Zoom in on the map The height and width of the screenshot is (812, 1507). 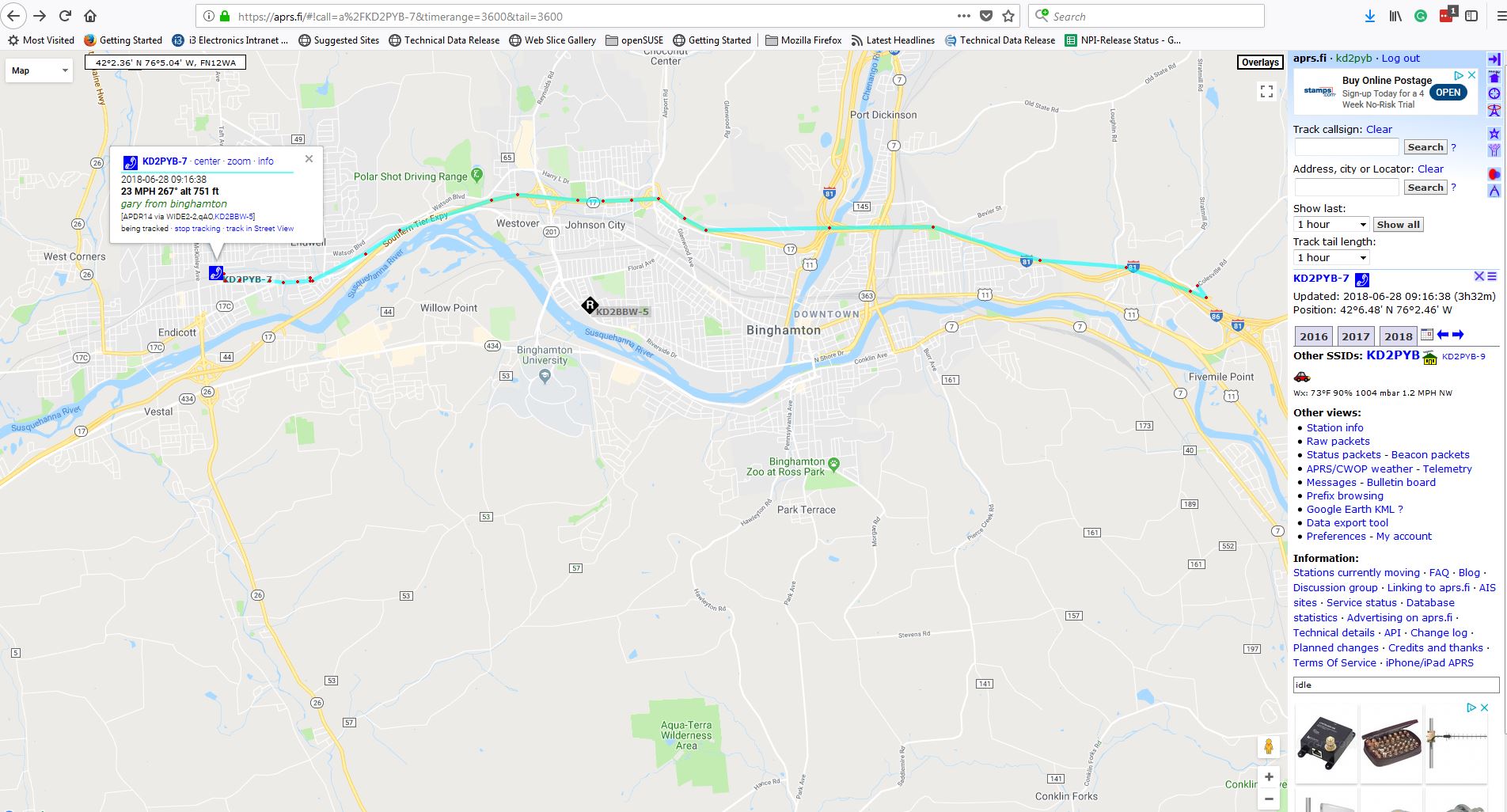pyautogui.click(x=1269, y=776)
